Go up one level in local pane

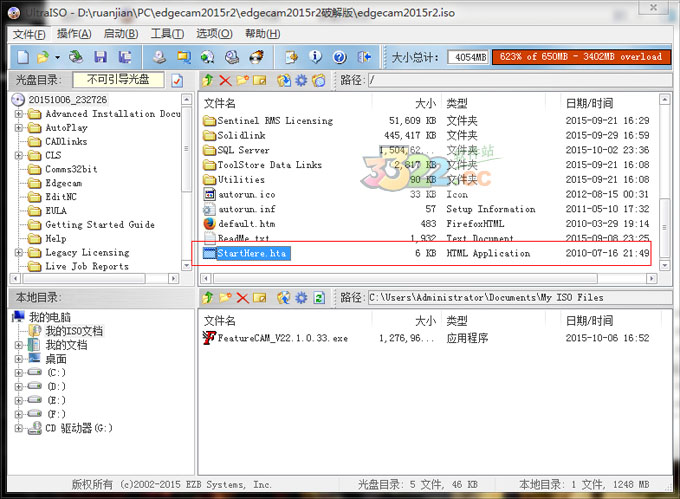coord(208,297)
